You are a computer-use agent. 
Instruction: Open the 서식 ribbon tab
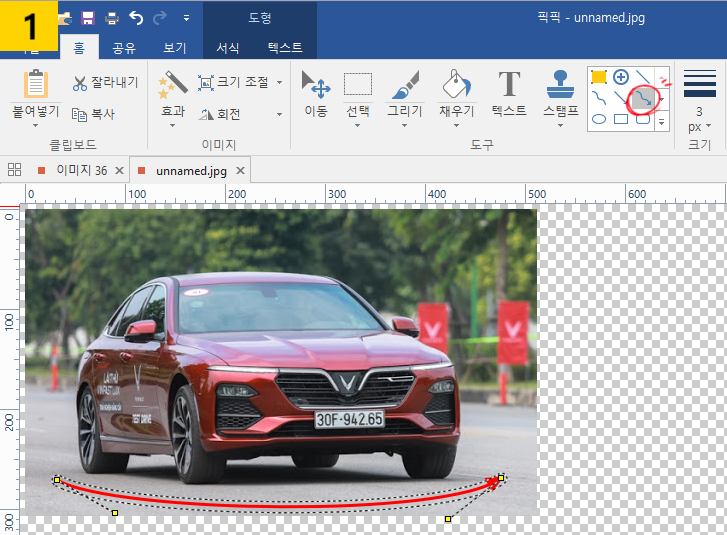228,48
